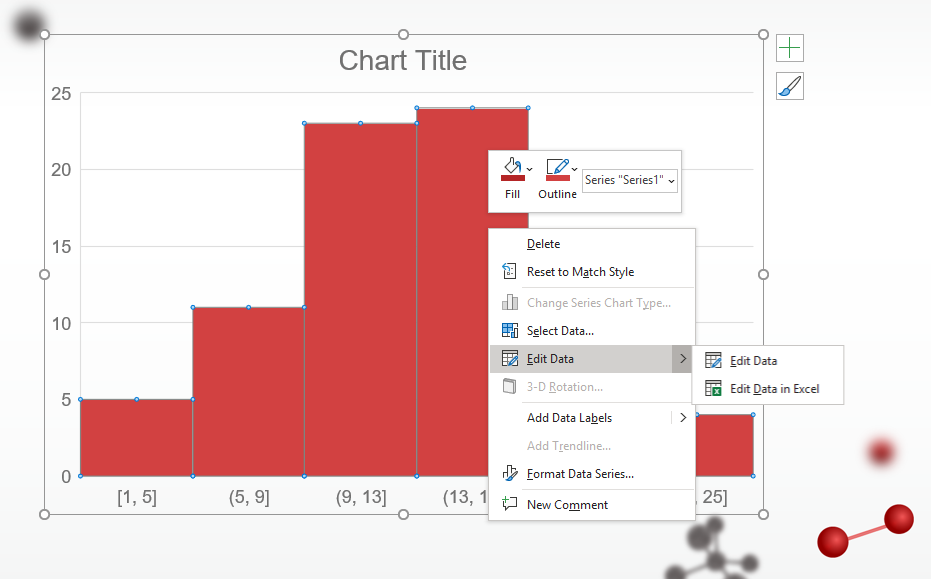
Task: Click the Select Data icon in context menu
Action: pos(510,330)
